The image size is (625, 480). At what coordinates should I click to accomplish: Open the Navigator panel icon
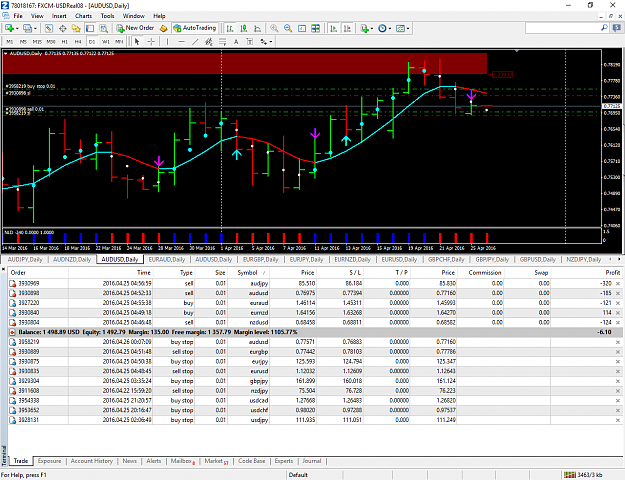tap(76, 28)
